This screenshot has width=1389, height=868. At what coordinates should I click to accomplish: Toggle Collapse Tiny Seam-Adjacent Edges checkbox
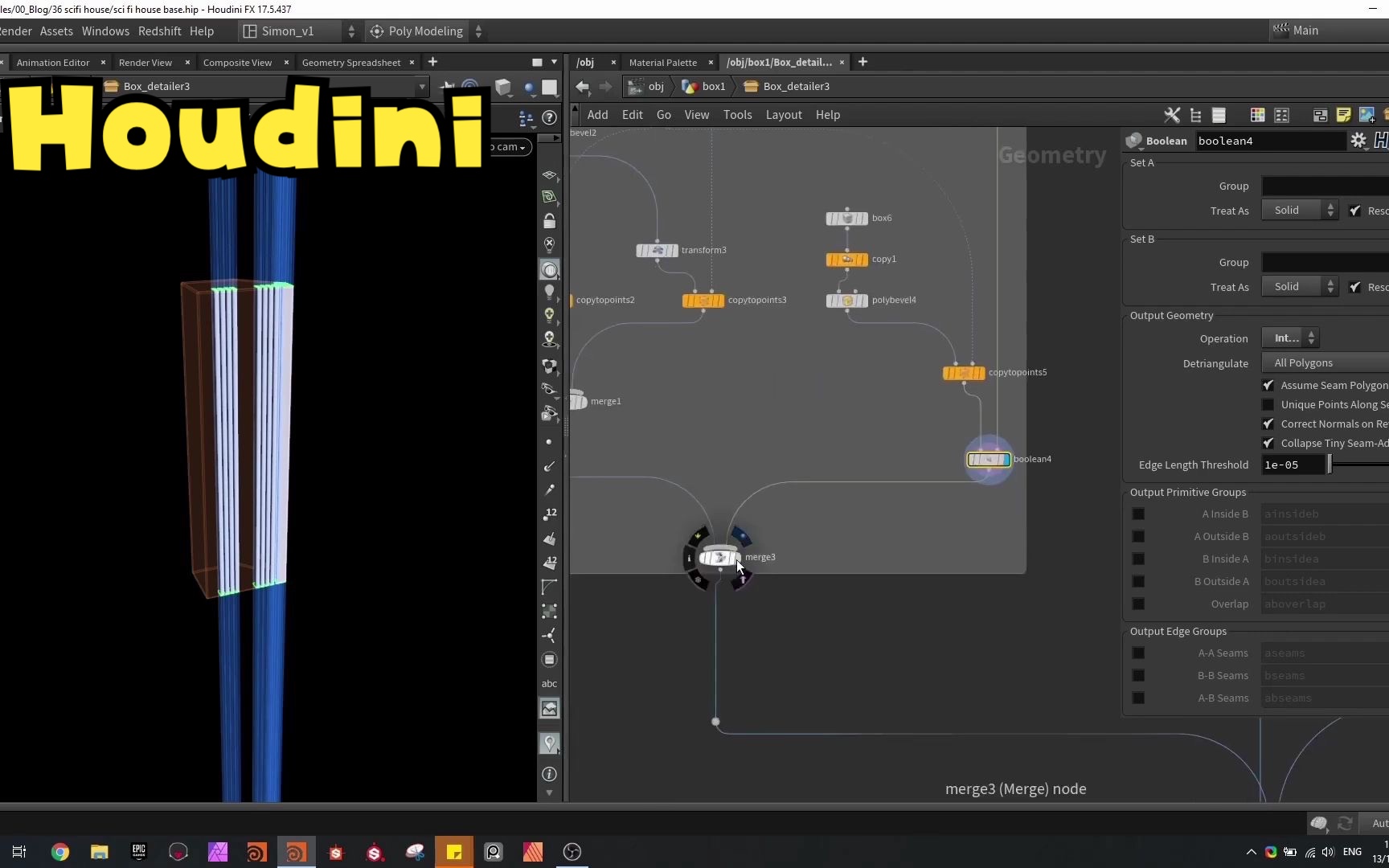1268,444
